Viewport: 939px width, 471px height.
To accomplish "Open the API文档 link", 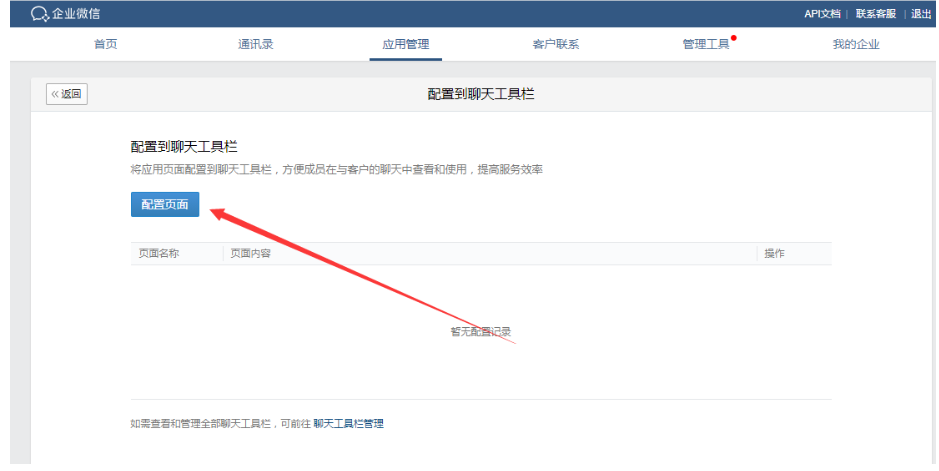I will coord(822,14).
